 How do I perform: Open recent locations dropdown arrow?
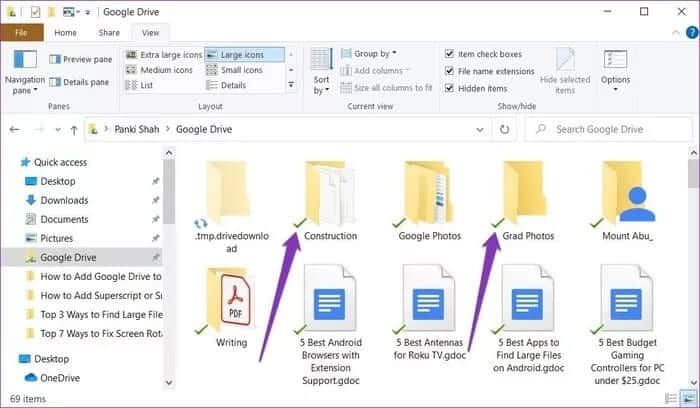[58, 130]
